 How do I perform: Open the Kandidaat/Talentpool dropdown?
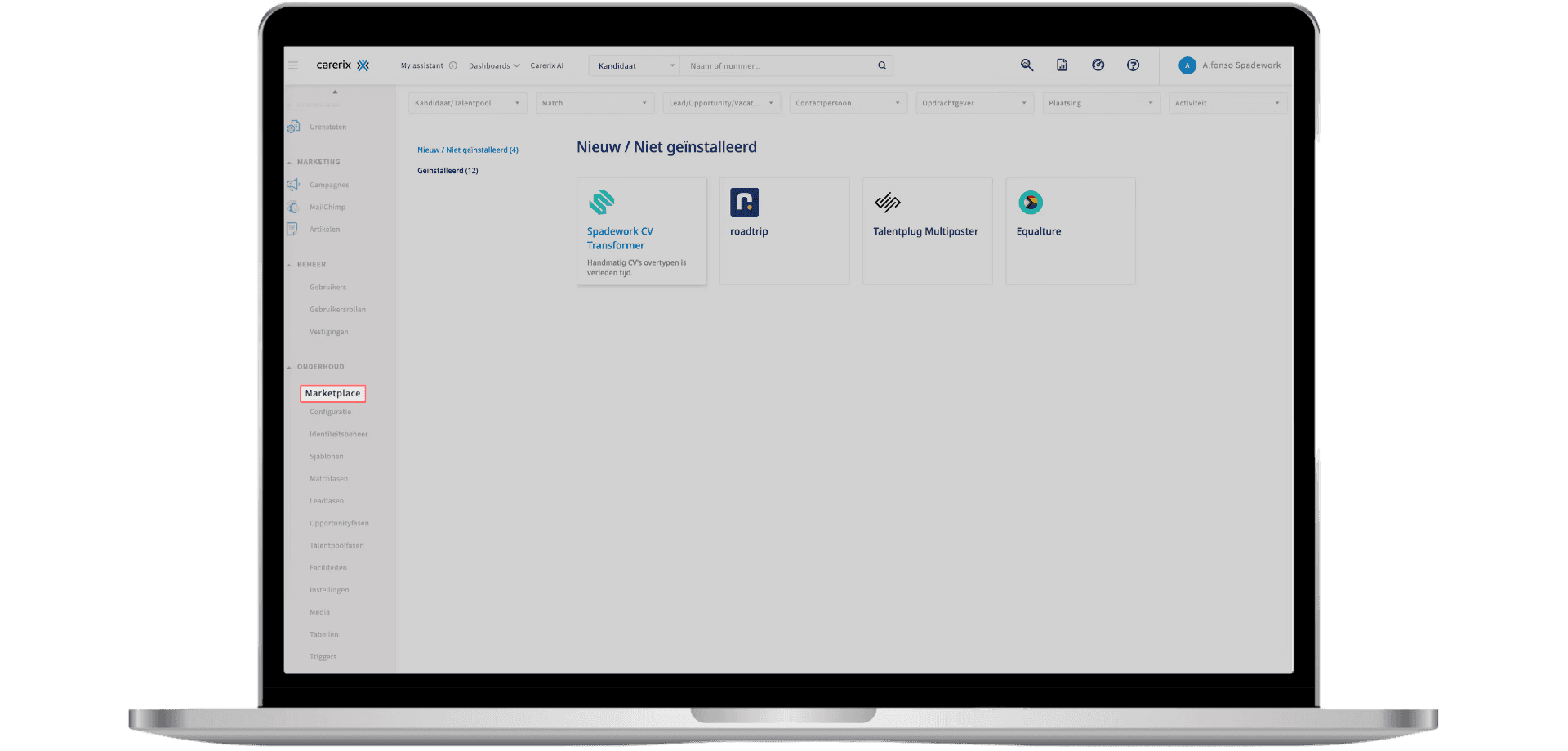click(467, 104)
